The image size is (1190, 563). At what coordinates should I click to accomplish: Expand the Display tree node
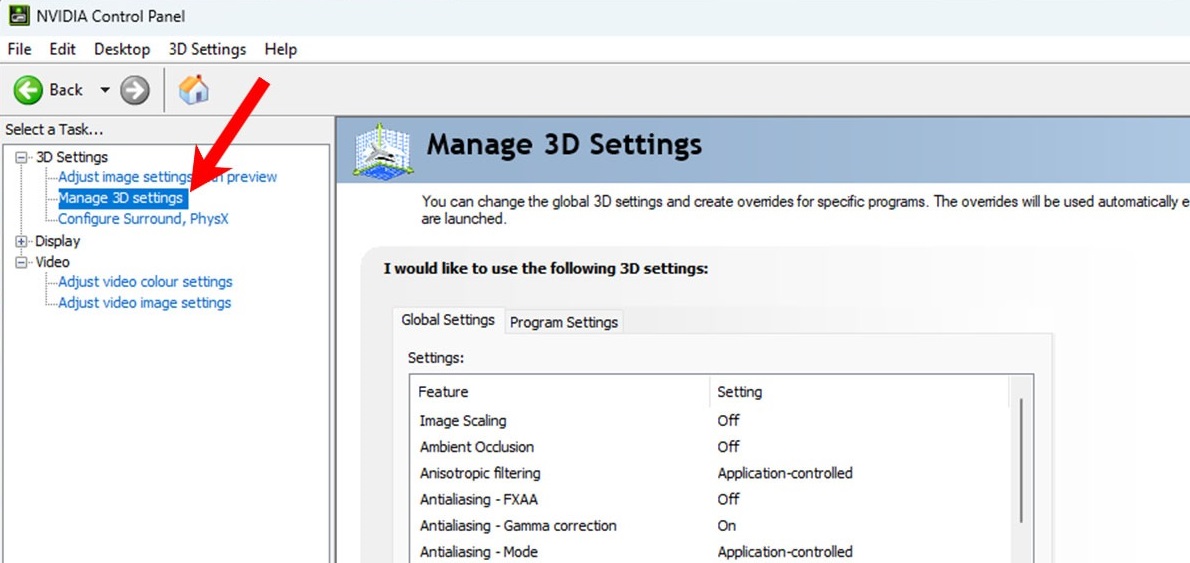pyautogui.click(x=20, y=241)
